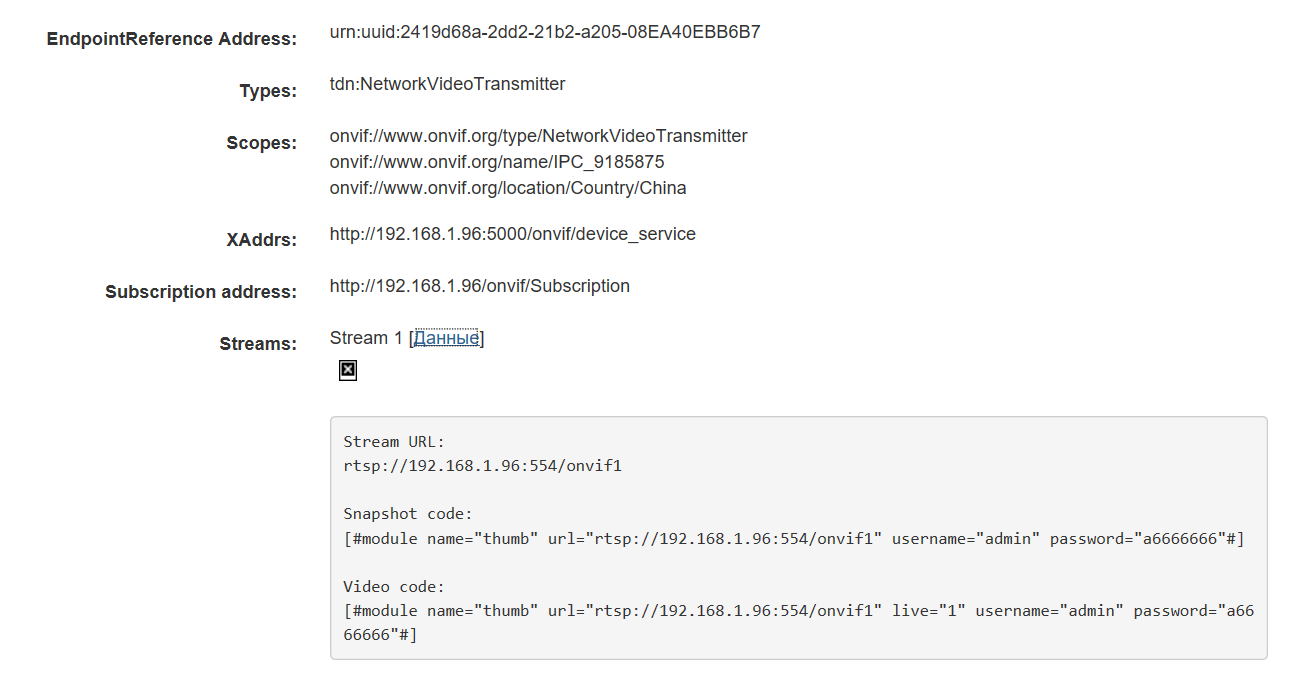Viewport: 1294px width, 684px height.
Task: Click the Streams label
Action: point(258,344)
